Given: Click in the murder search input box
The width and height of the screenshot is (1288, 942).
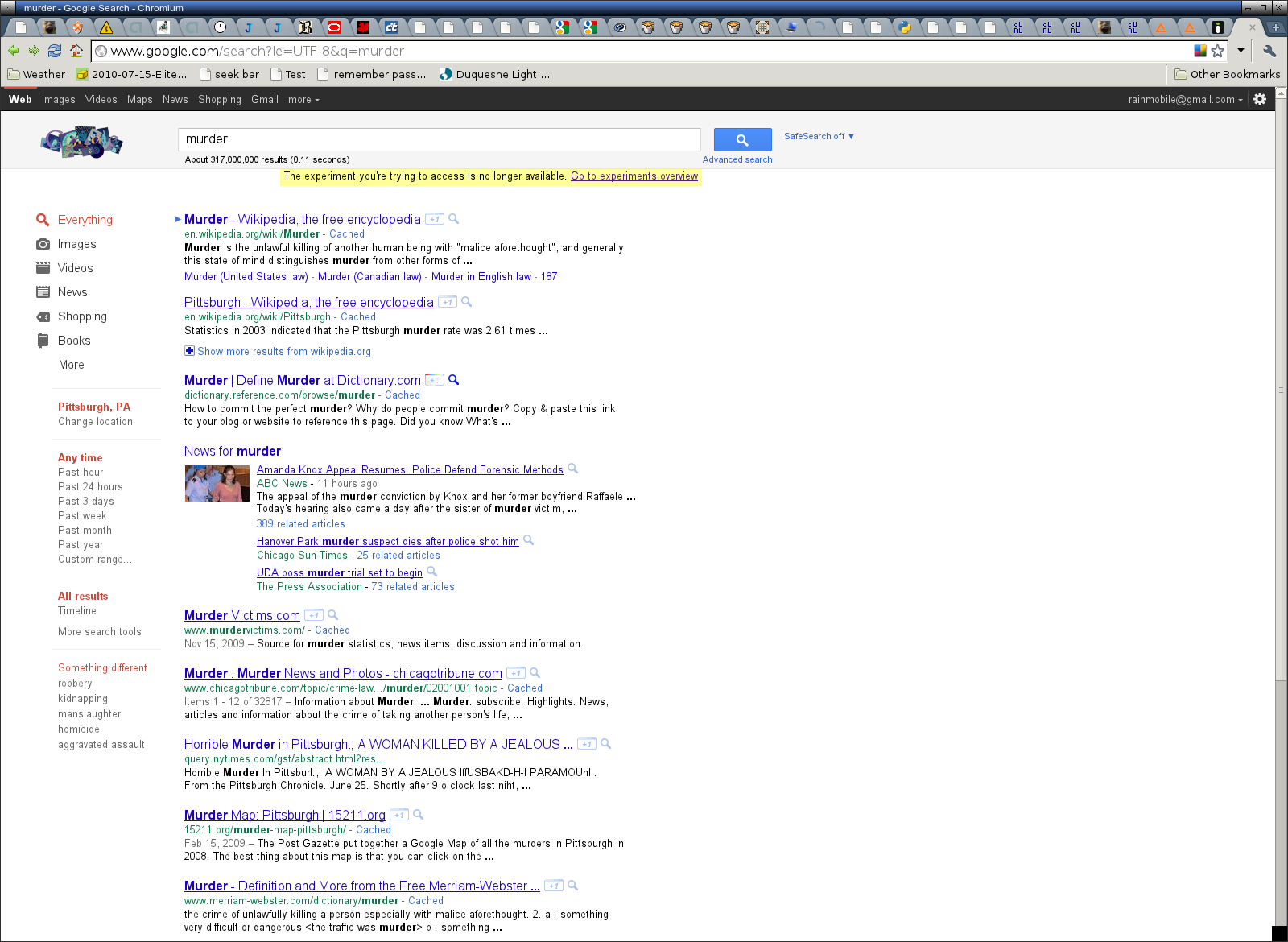Looking at the screenshot, I should [440, 139].
